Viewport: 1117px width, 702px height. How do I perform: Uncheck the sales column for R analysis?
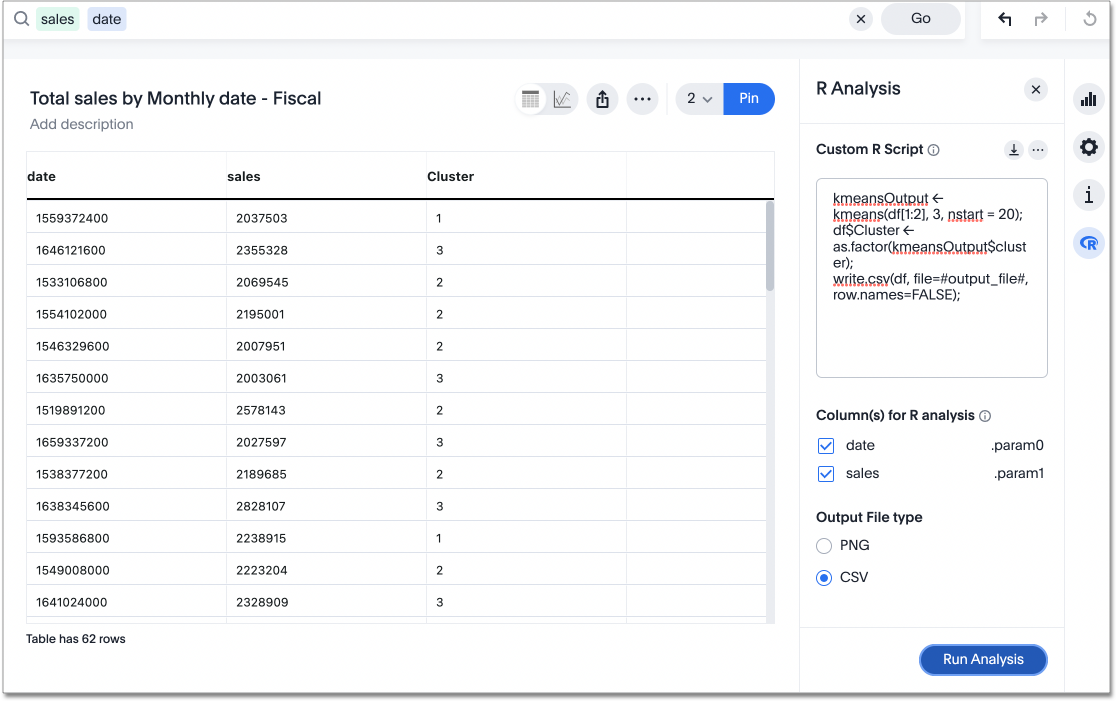coord(826,473)
